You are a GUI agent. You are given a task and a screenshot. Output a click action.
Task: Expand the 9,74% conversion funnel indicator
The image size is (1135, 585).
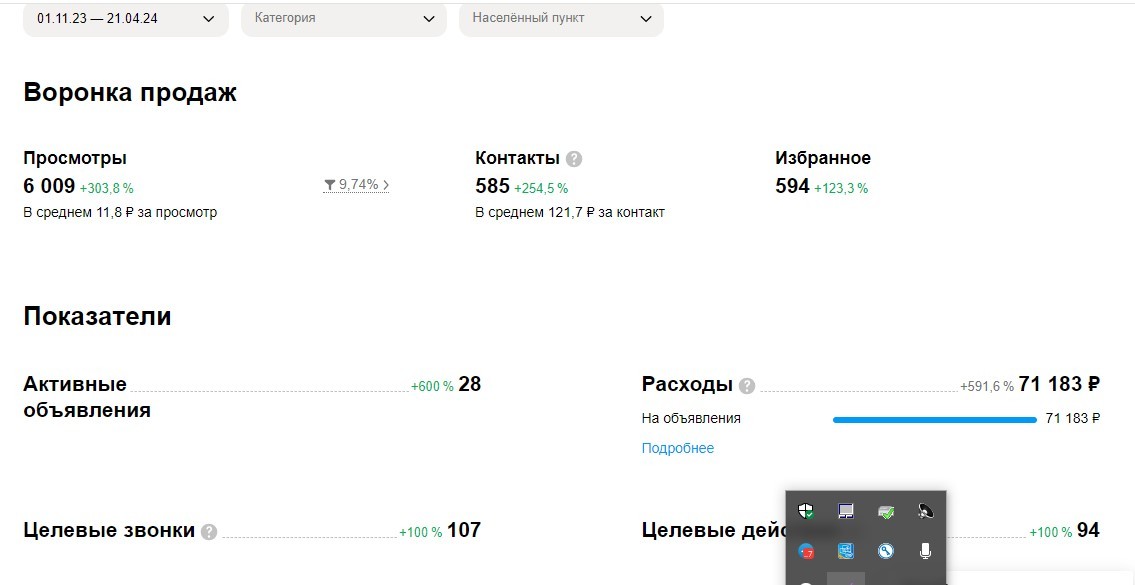click(356, 185)
